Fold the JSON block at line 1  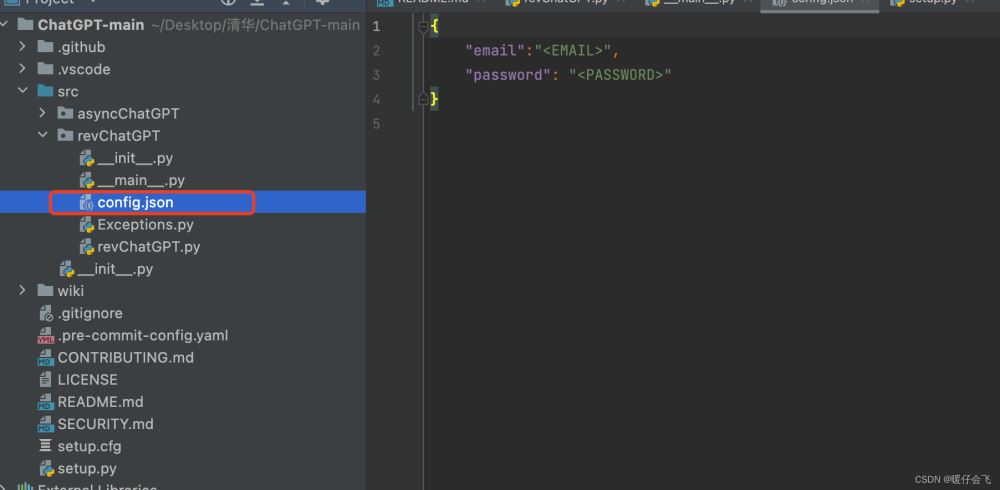click(422, 27)
